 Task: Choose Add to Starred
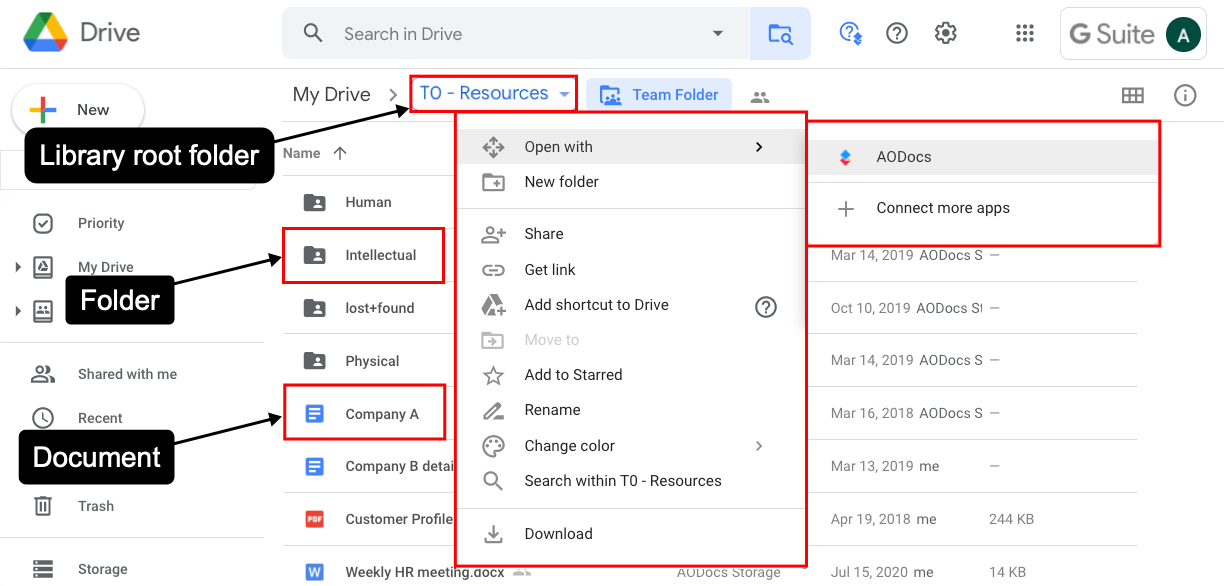(631, 375)
